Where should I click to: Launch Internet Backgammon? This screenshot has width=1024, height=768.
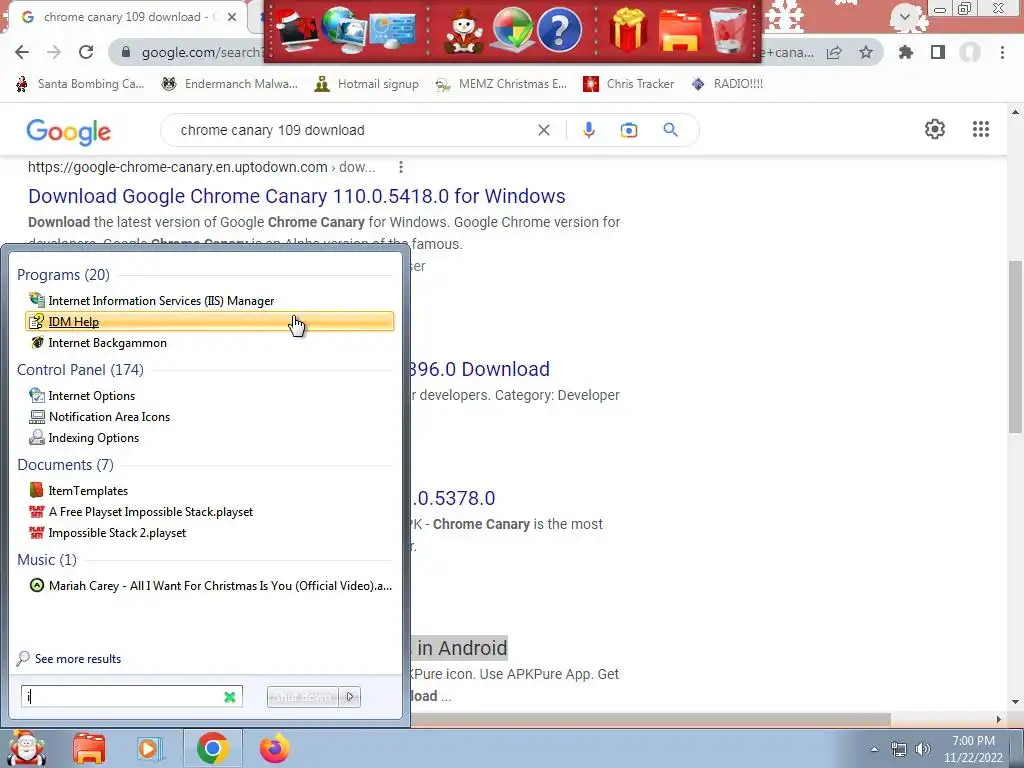(x=209, y=343)
